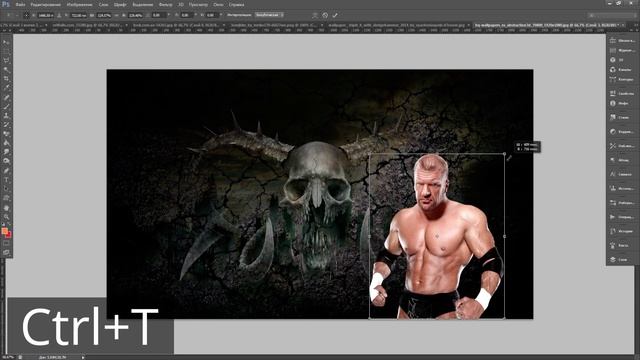The width and height of the screenshot is (640, 360).
Task: Select the Horizontal Type tool
Action: (6, 180)
